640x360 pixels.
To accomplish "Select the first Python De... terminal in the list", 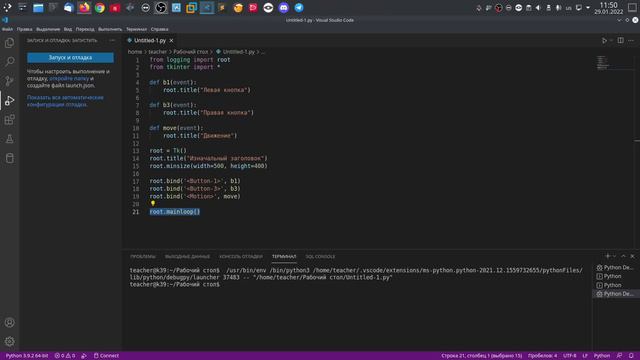I will coord(615,267).
